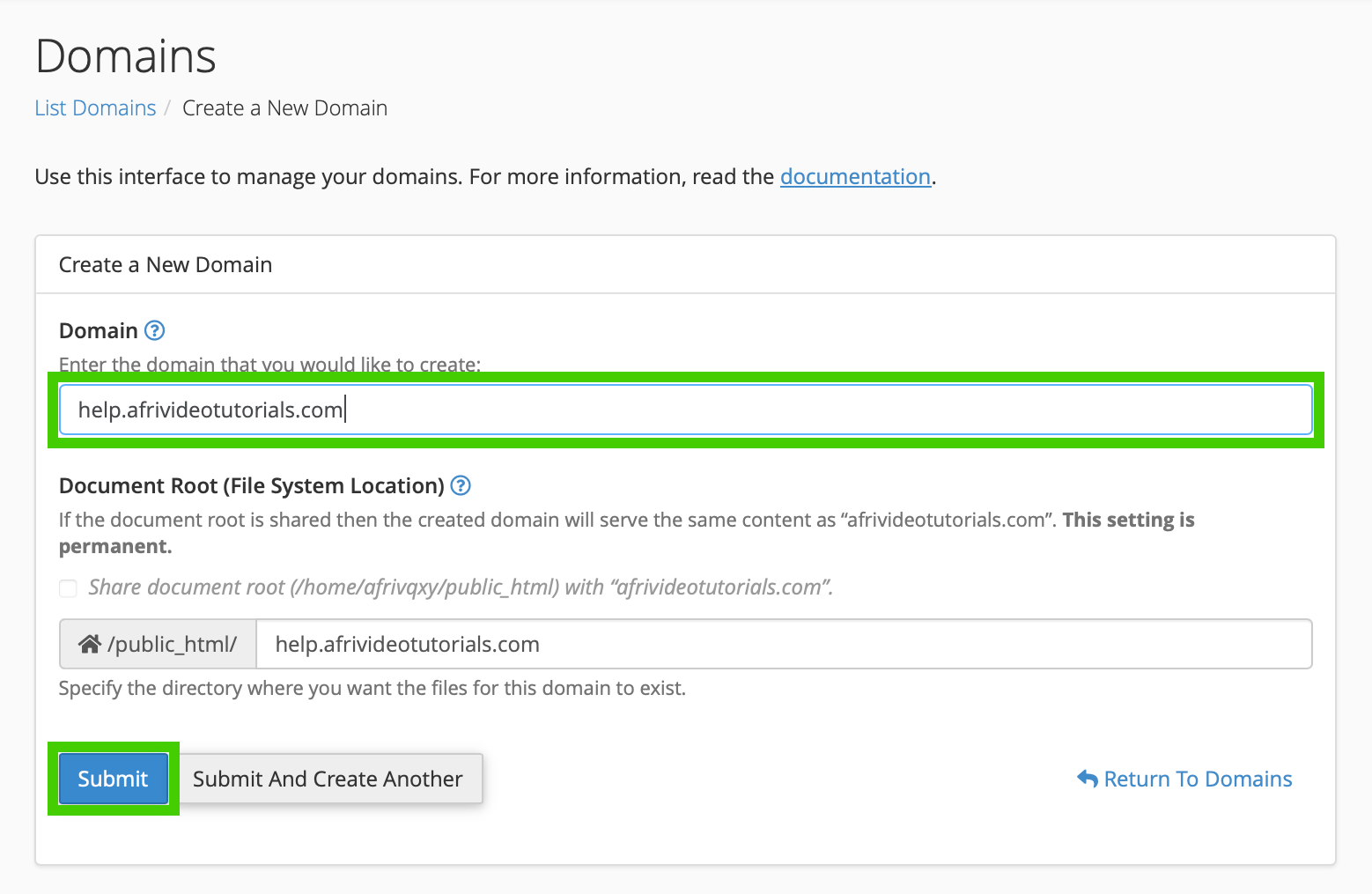Viewport: 1372px width, 894px height.
Task: Open the documentation link
Action: [855, 177]
